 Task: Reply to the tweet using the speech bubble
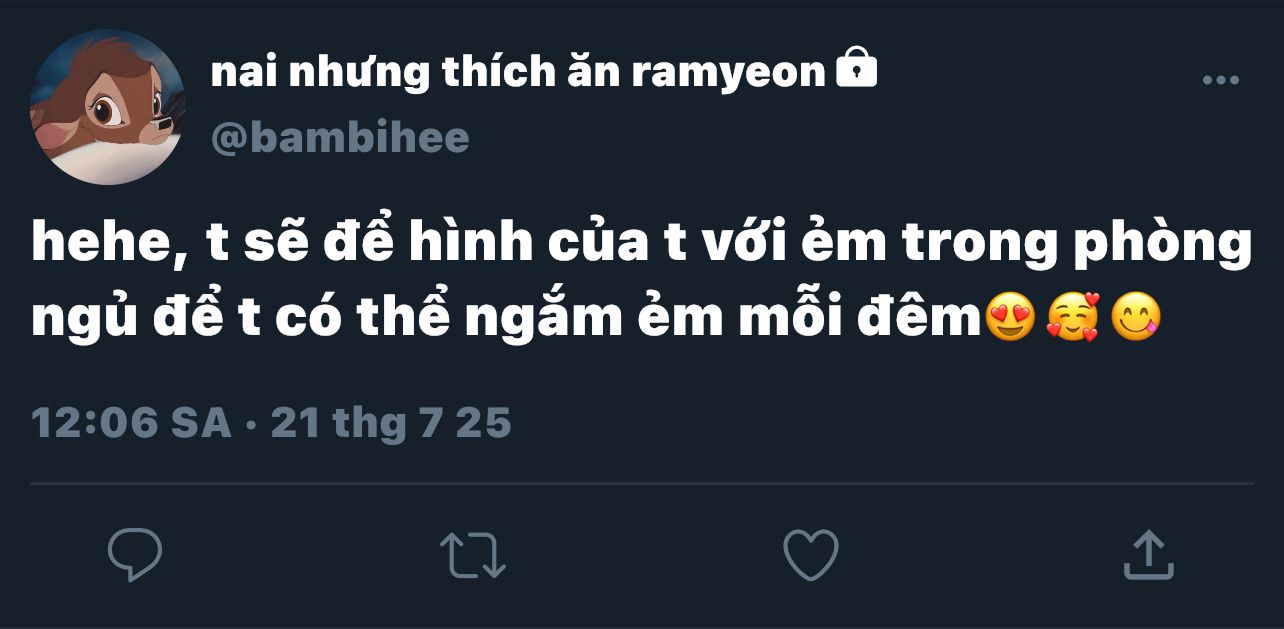click(135, 555)
